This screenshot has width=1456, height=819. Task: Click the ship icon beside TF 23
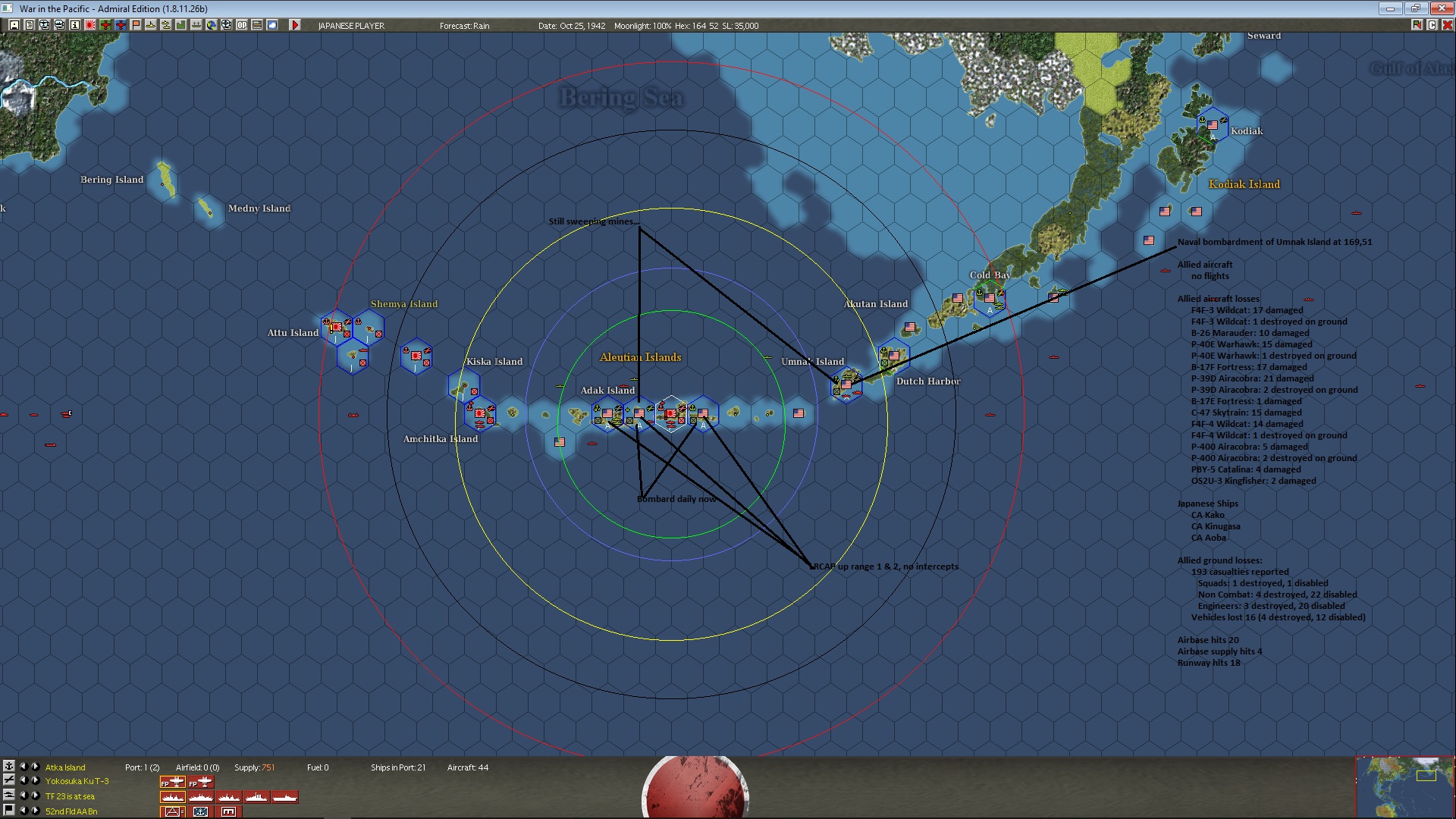pos(9,795)
